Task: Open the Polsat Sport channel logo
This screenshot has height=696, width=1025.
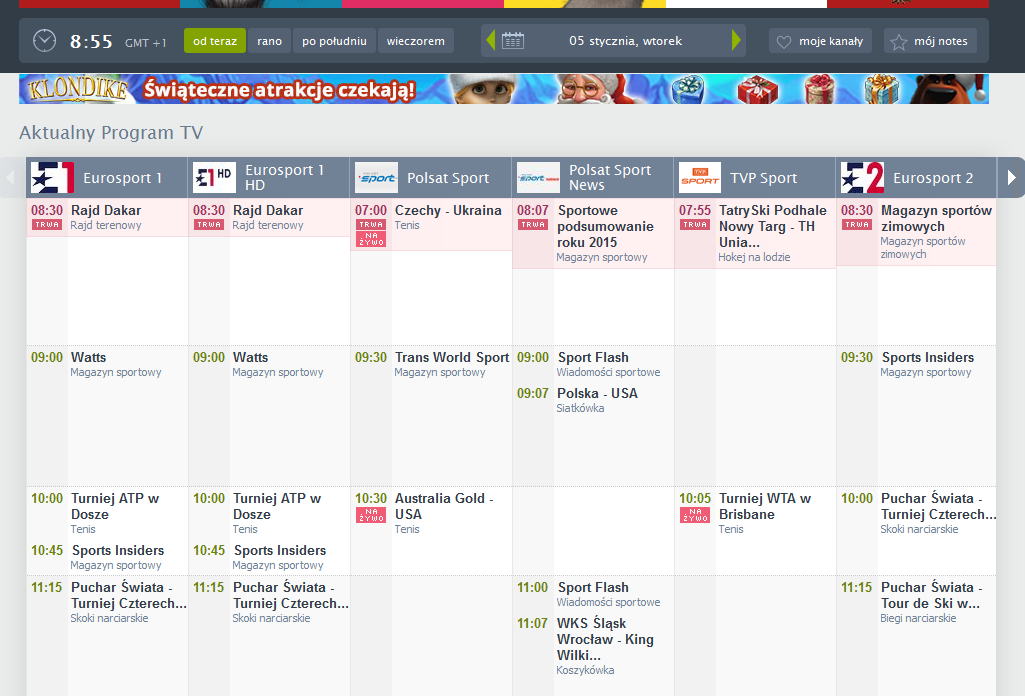Action: (x=376, y=178)
